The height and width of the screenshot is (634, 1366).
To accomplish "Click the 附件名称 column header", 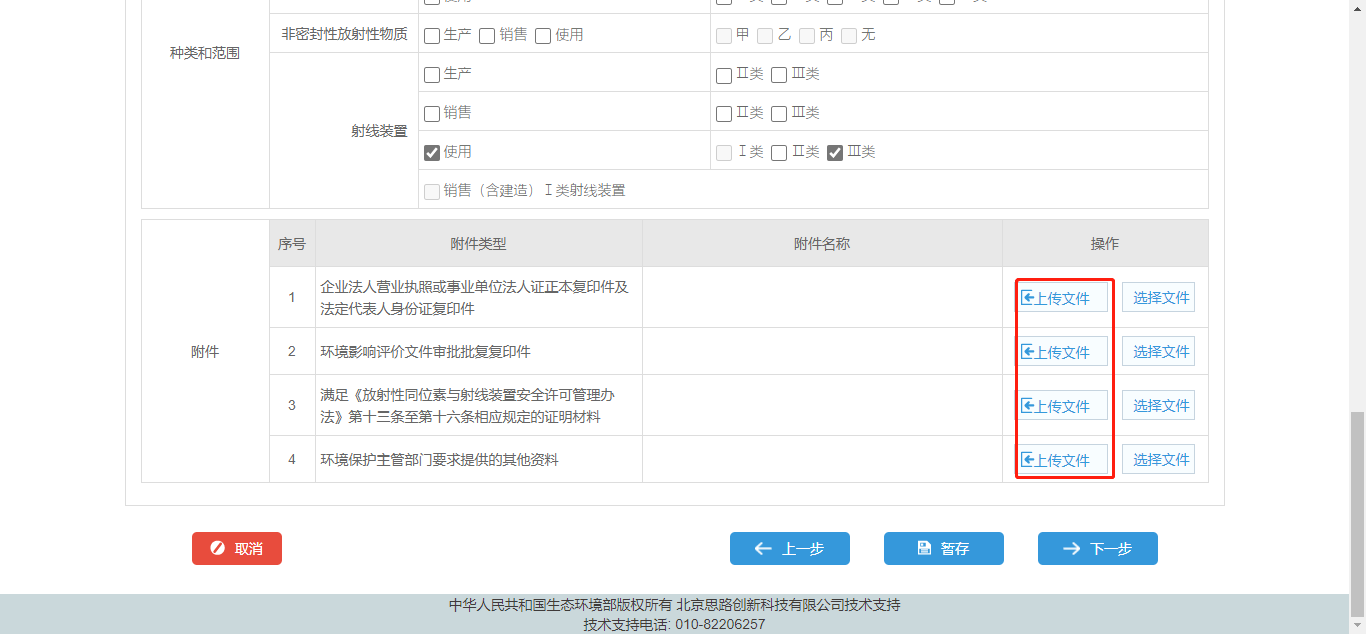I will click(x=822, y=243).
